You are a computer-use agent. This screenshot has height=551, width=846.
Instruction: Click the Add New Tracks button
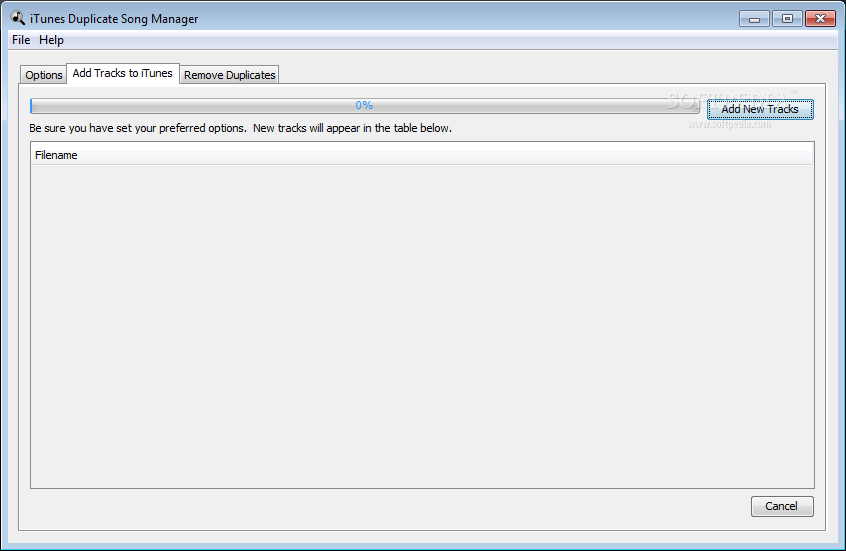(760, 109)
